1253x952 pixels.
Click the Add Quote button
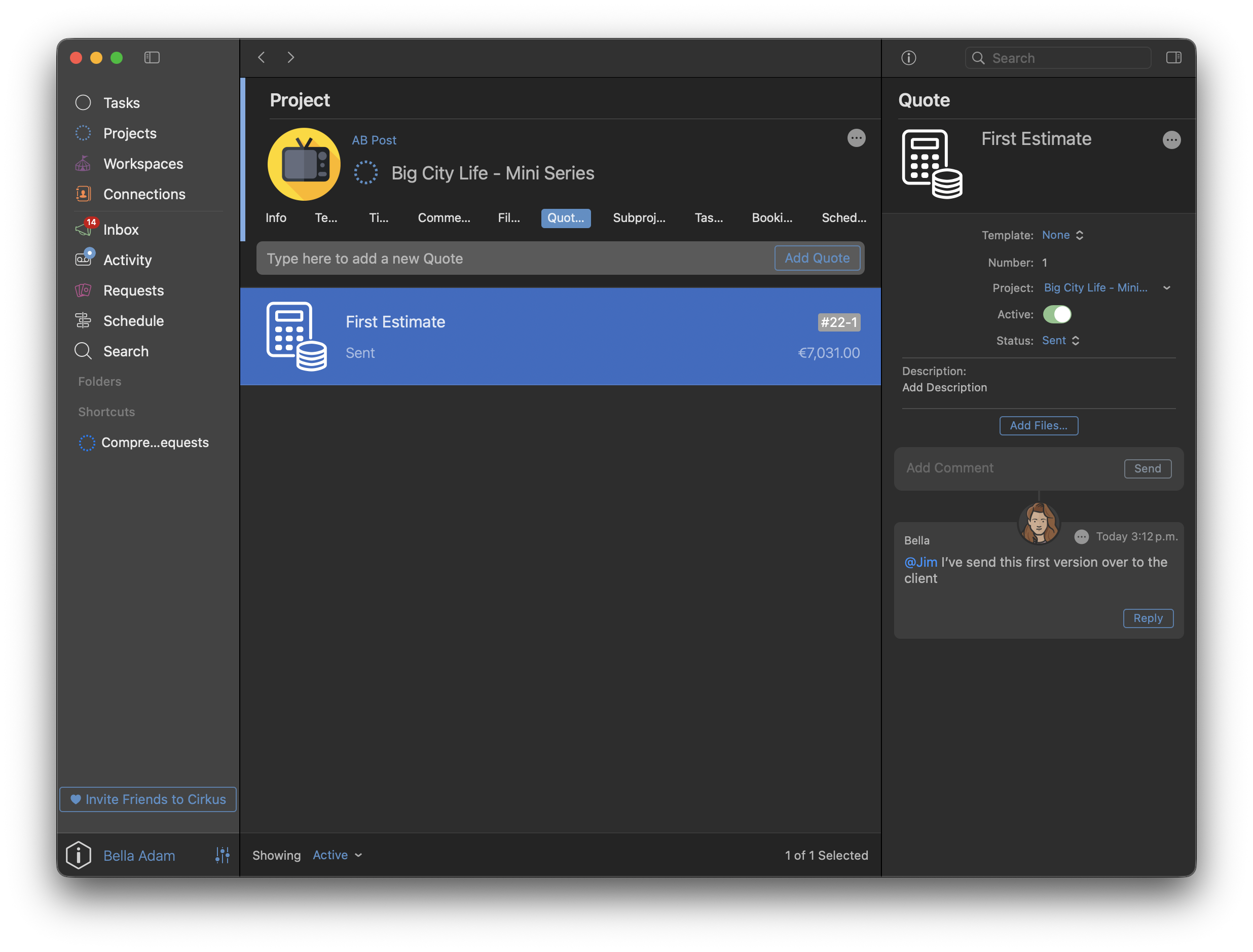pos(817,259)
